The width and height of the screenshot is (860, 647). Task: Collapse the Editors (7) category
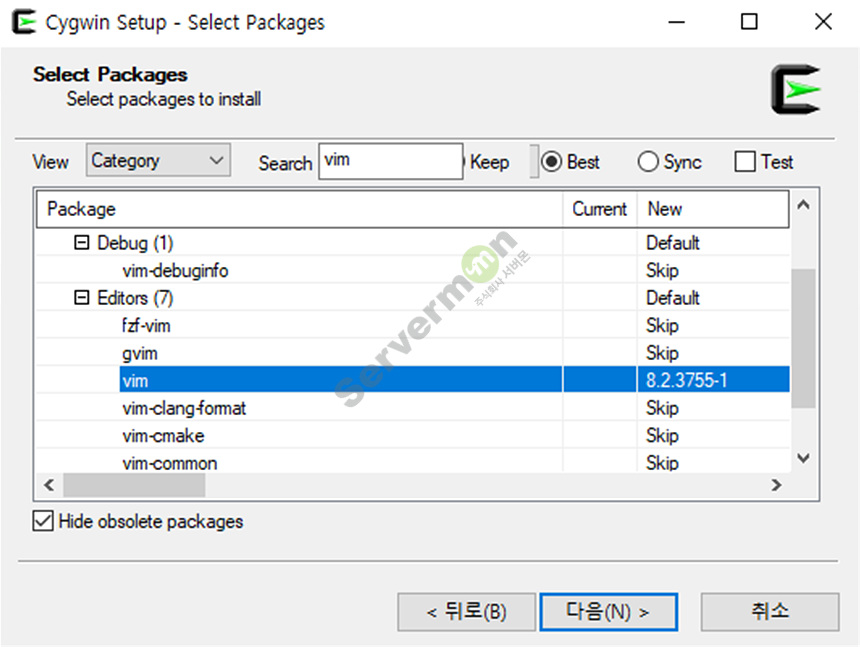[x=81, y=298]
